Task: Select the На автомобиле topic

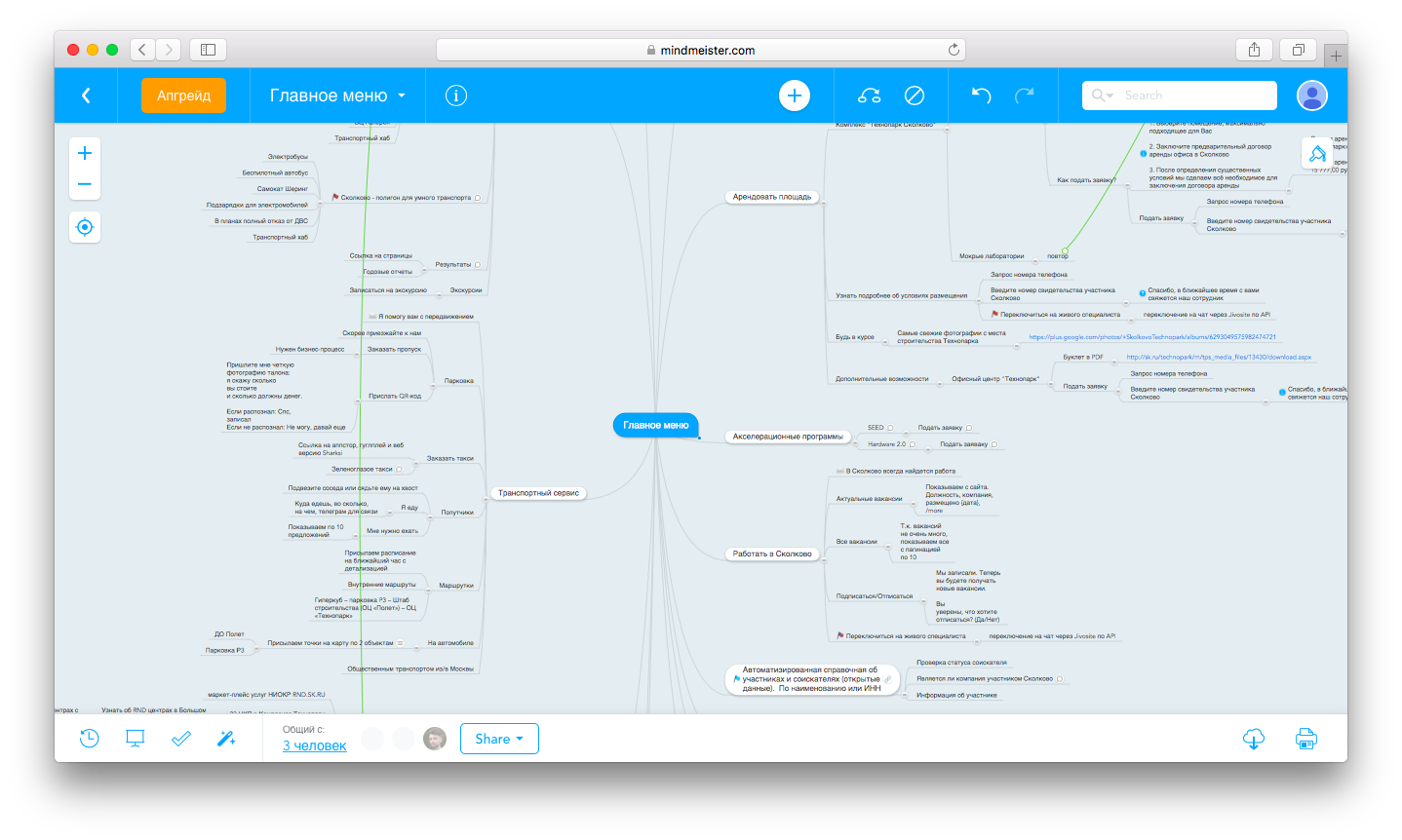Action: 450,643
